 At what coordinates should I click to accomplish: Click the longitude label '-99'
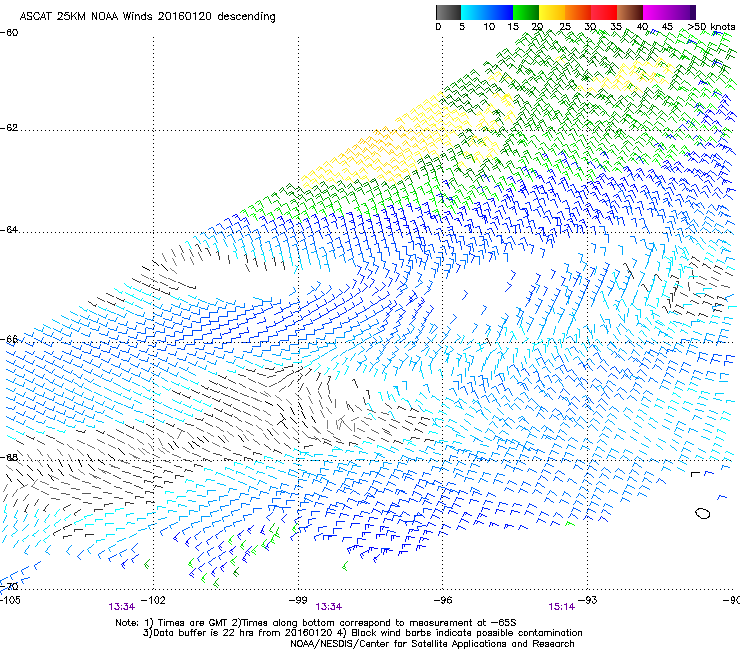coord(298,600)
